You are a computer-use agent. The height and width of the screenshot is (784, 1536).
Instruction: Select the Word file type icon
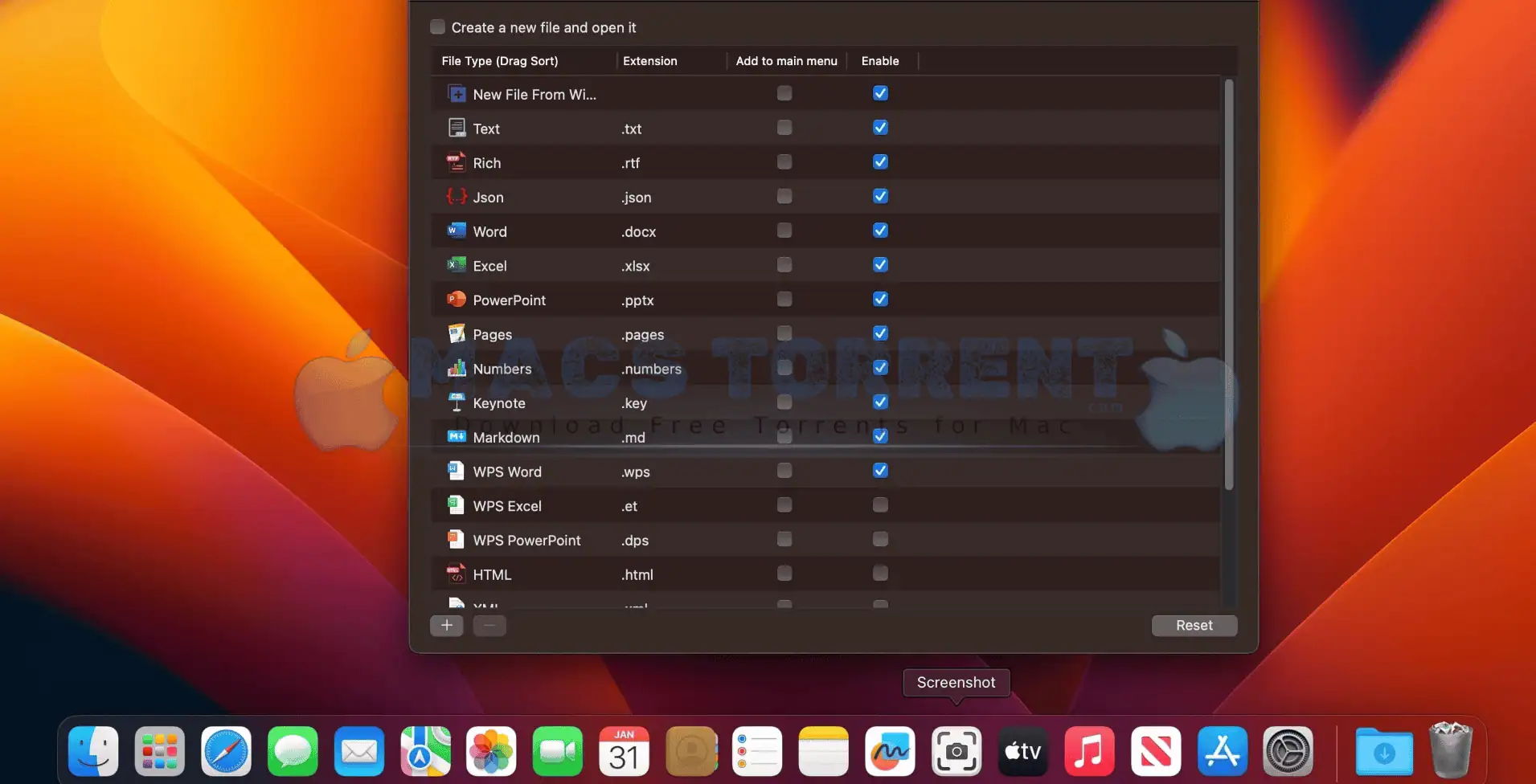457,231
